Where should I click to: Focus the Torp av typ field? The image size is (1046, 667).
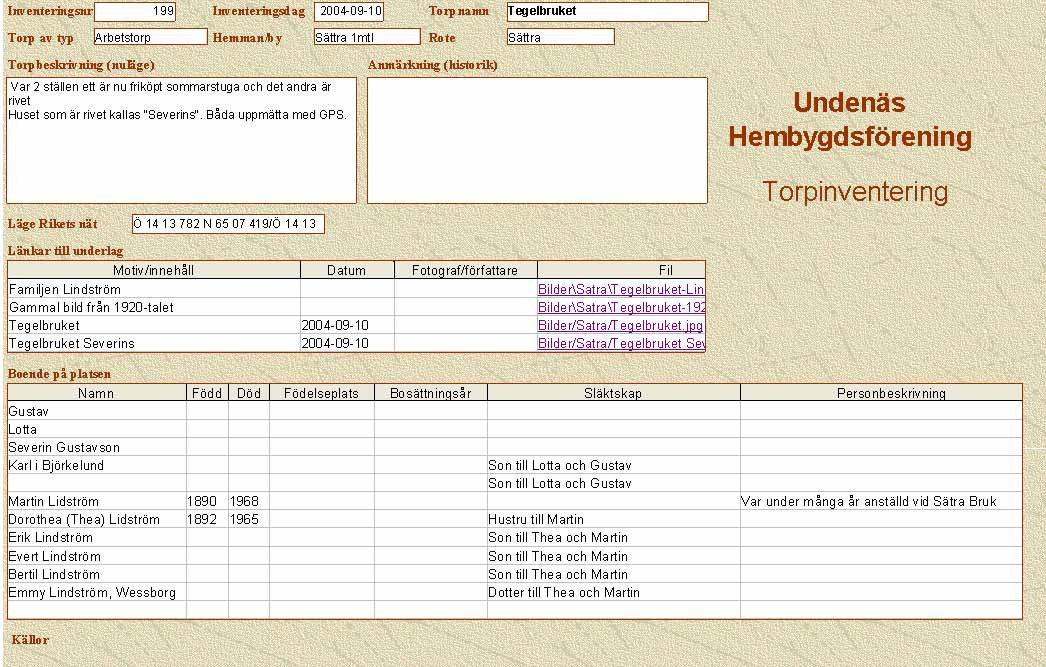(x=150, y=37)
